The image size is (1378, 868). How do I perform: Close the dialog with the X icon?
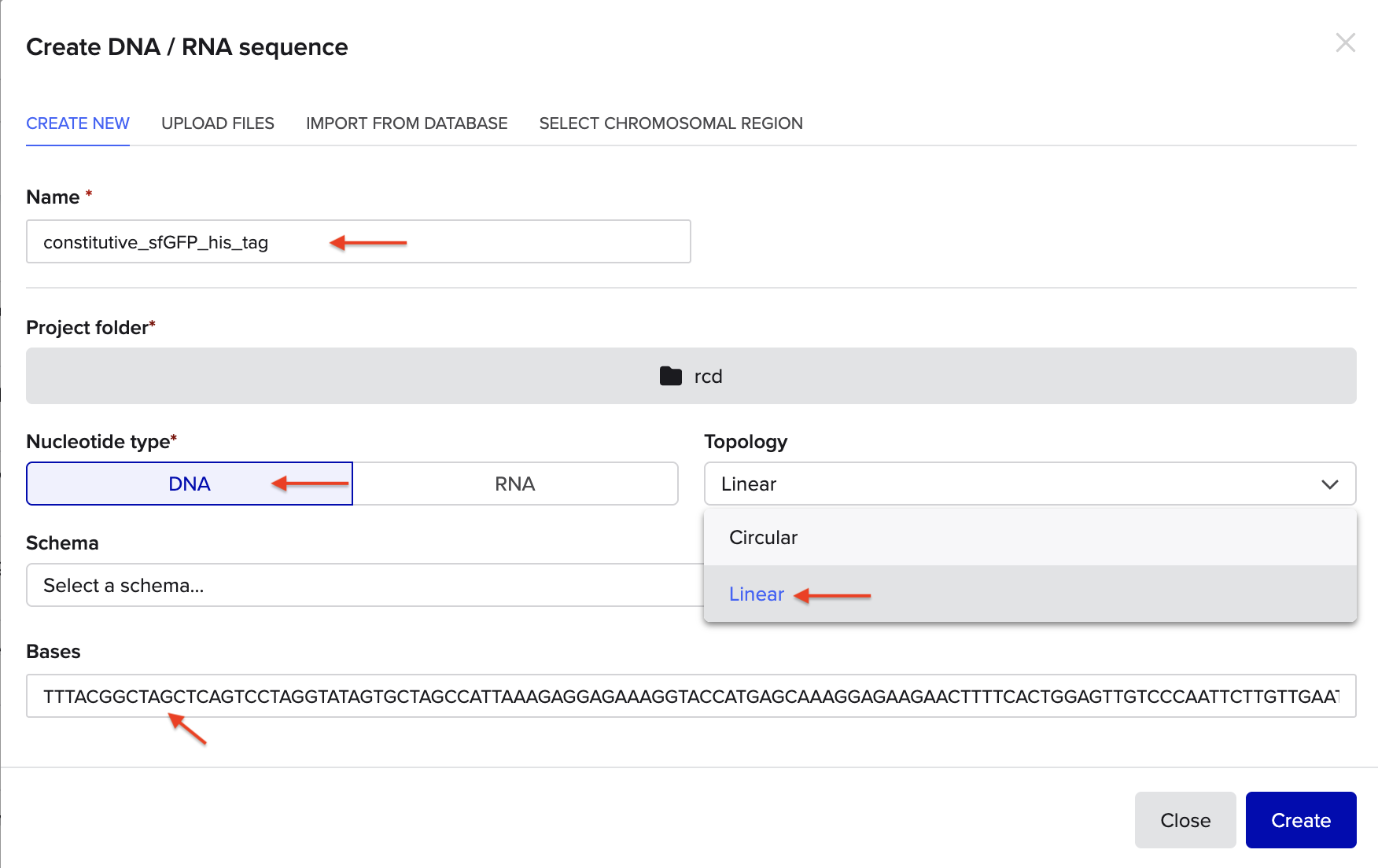[1345, 43]
